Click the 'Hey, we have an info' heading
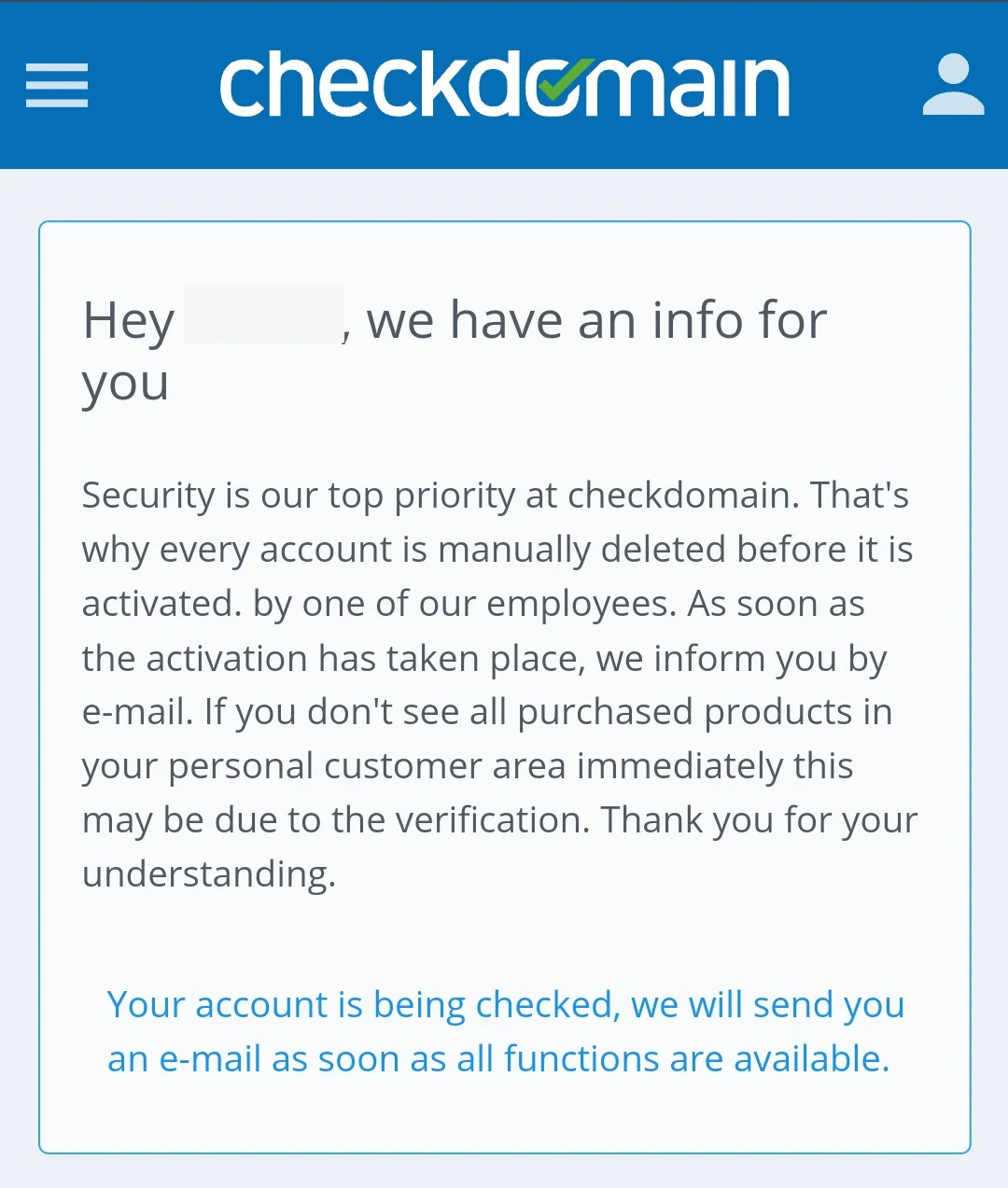The width and height of the screenshot is (1008, 1188). [595, 321]
